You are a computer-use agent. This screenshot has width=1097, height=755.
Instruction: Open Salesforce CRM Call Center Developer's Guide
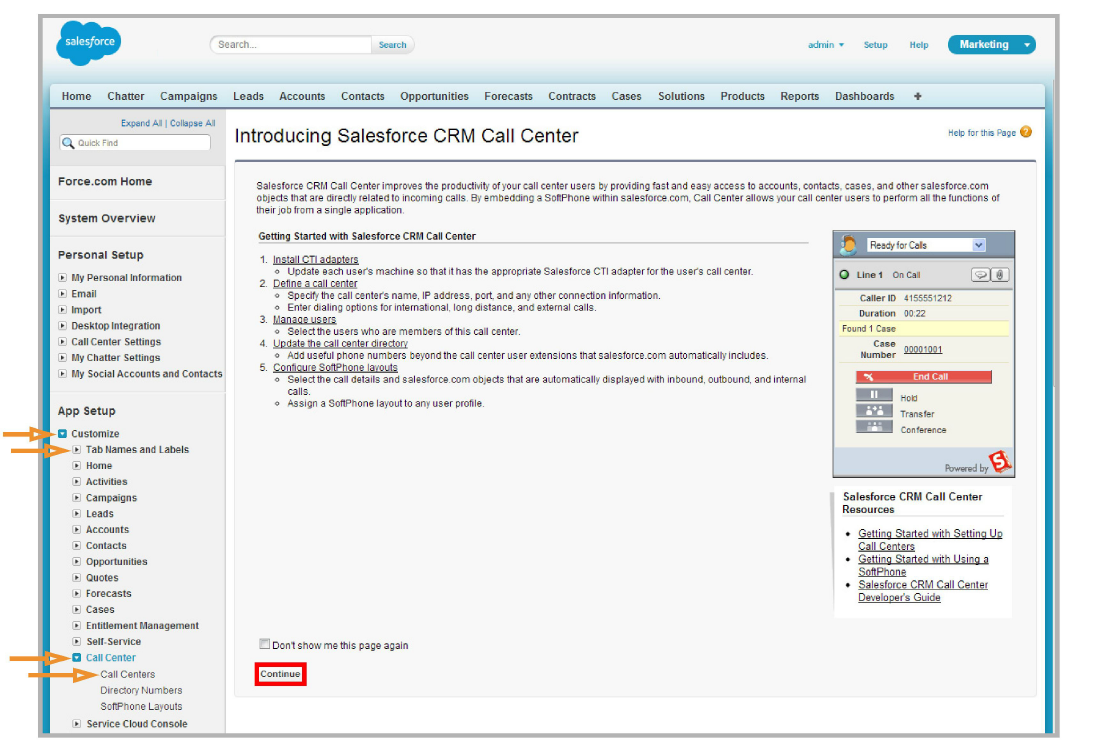923,591
